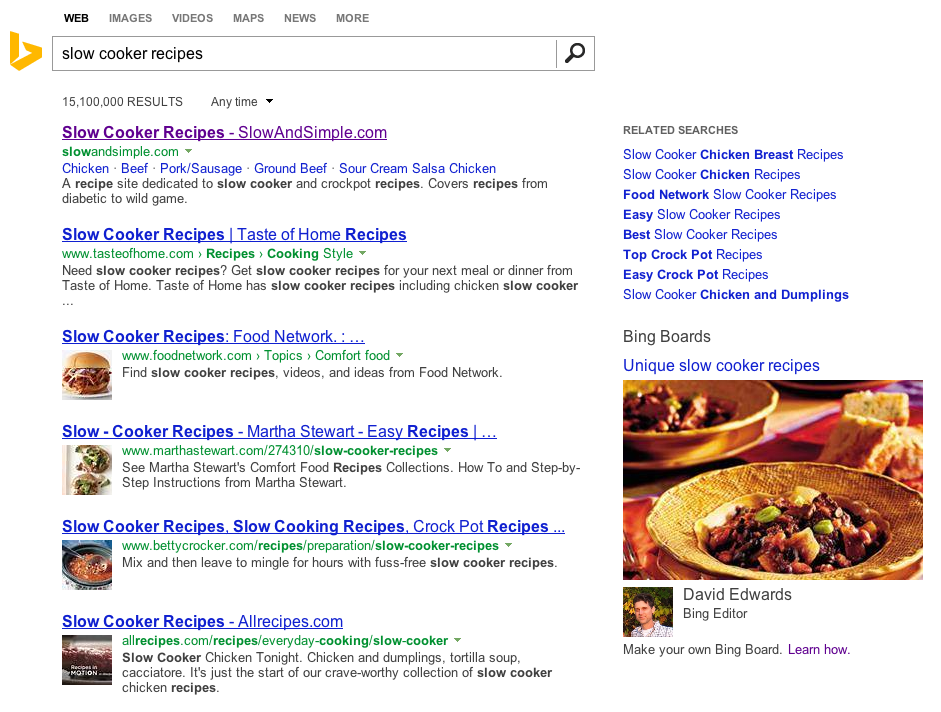Screen dimensions: 941x712
Task: Open the Pork/Sausage sublink
Action: click(x=201, y=168)
